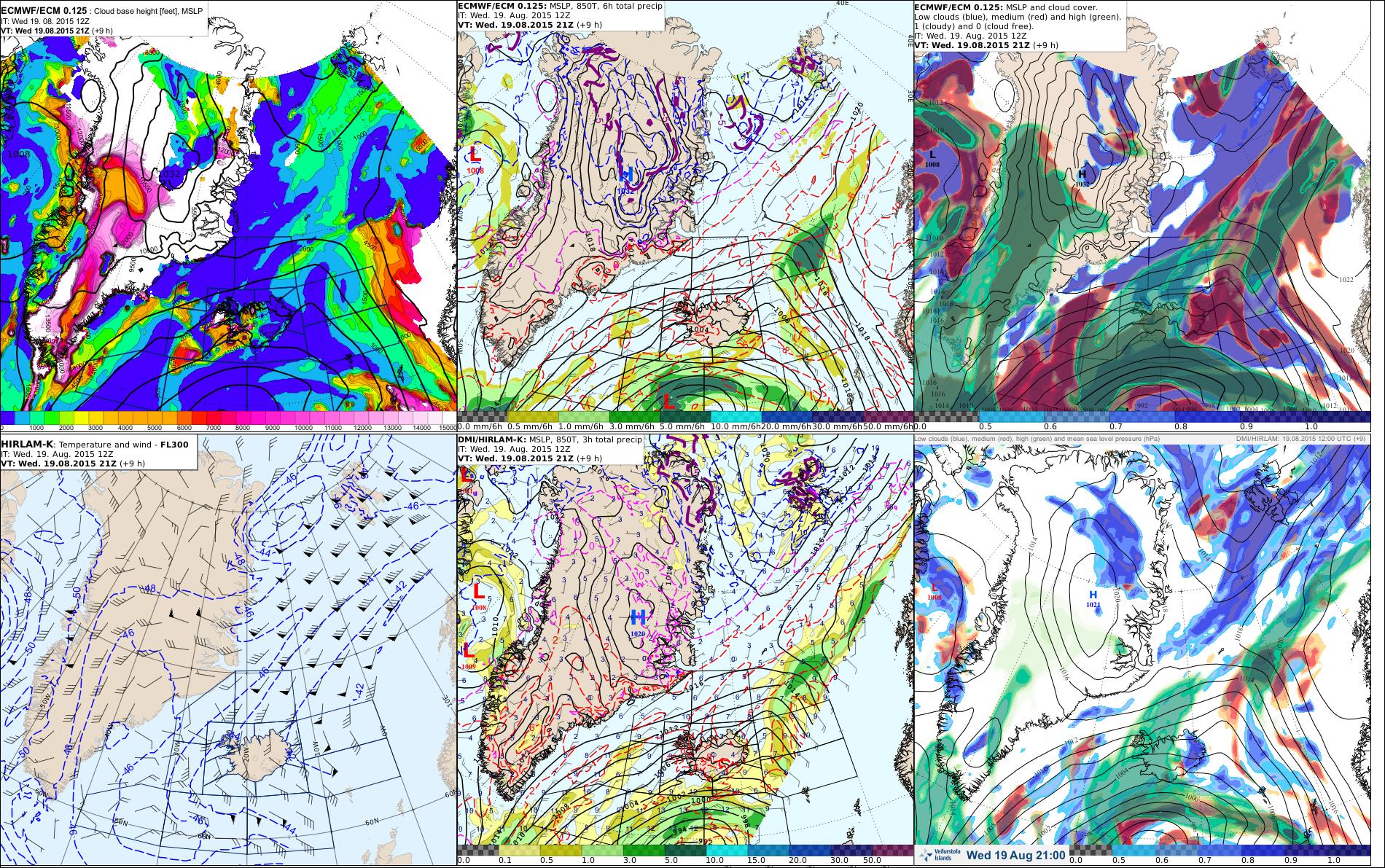Click the 'DMI/HIRLAM-K: MSLP, 850T, 3h total precip' title
The image size is (1385, 868).
(550, 439)
